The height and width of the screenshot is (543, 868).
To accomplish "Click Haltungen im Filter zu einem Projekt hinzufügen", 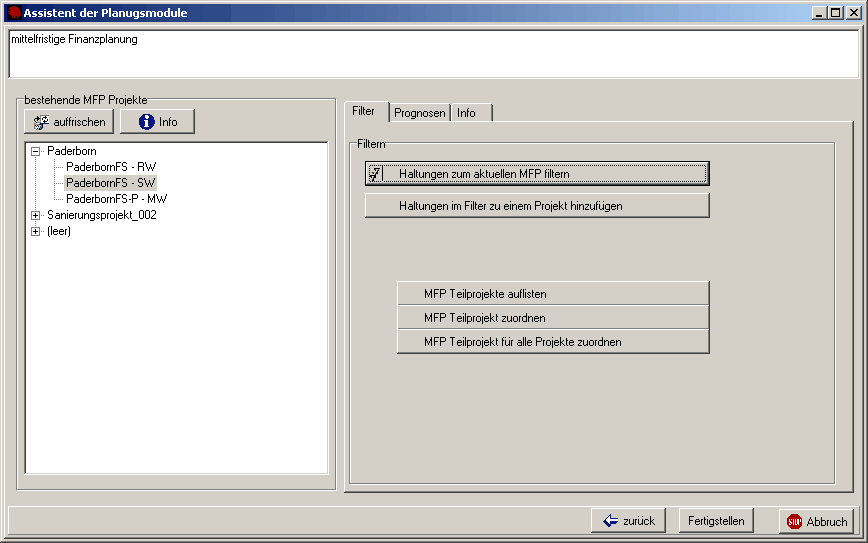I will point(537,205).
